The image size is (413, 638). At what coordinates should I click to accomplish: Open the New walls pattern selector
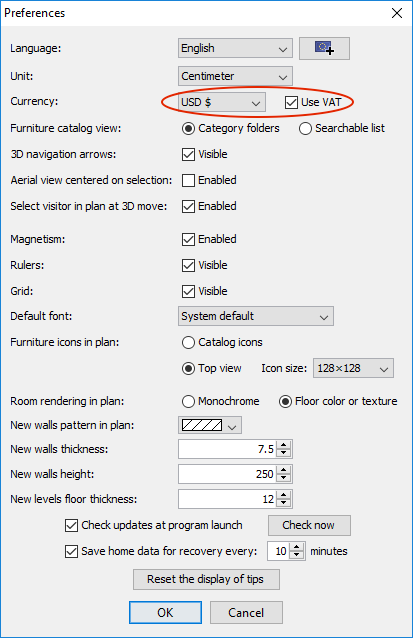(210, 425)
